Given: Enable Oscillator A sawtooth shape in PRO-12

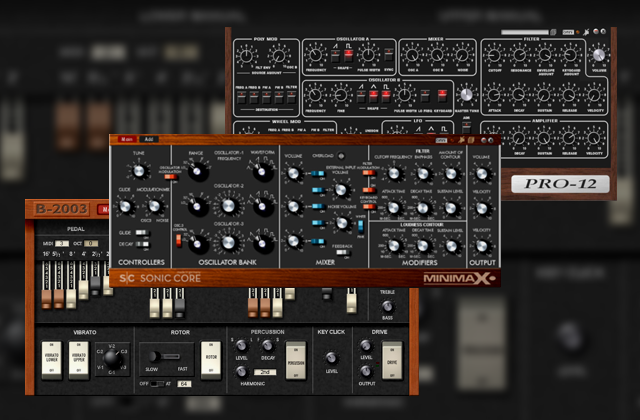Looking at the screenshot, I should point(335,56).
